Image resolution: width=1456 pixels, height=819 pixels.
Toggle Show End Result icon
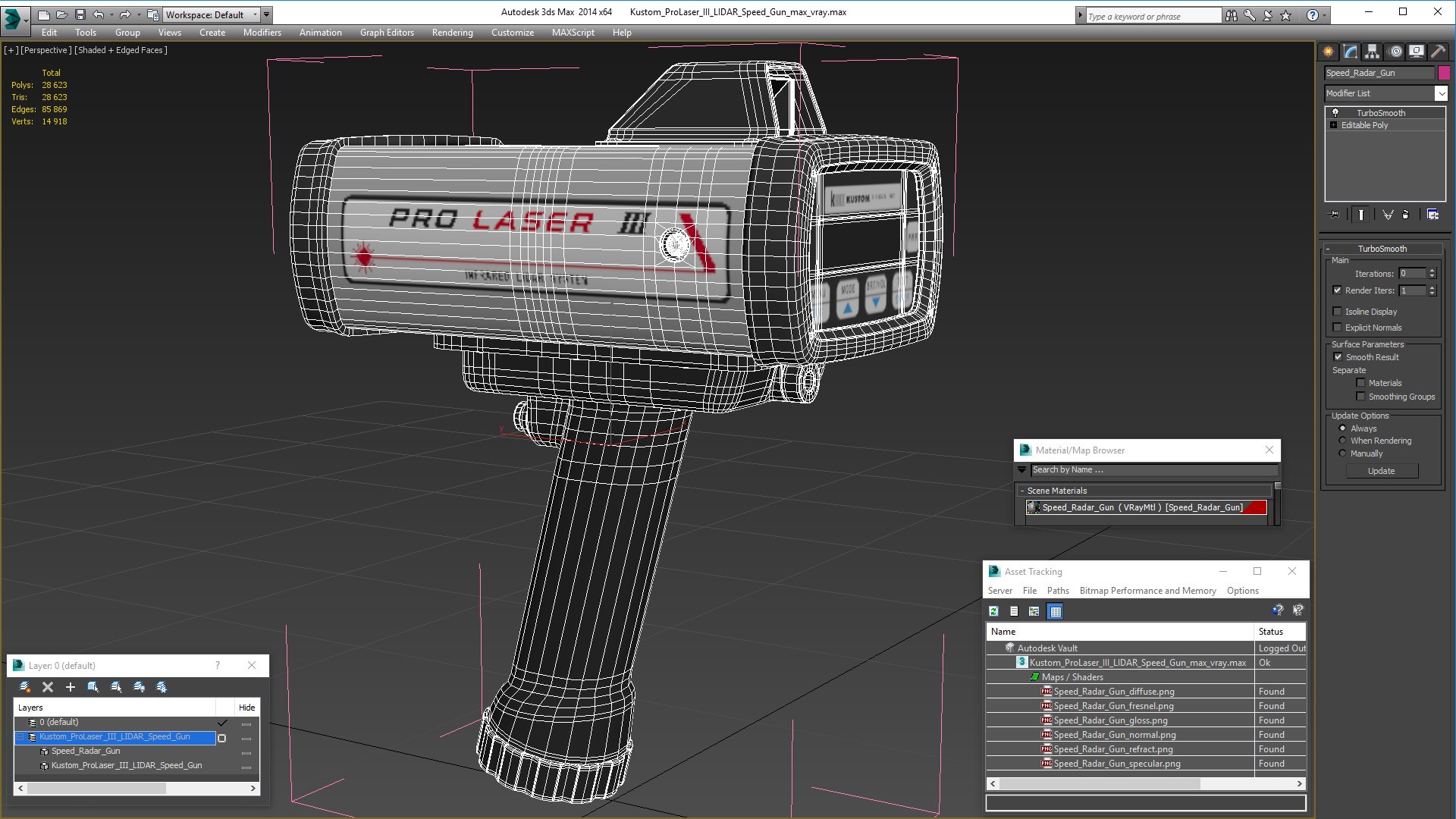[1361, 215]
